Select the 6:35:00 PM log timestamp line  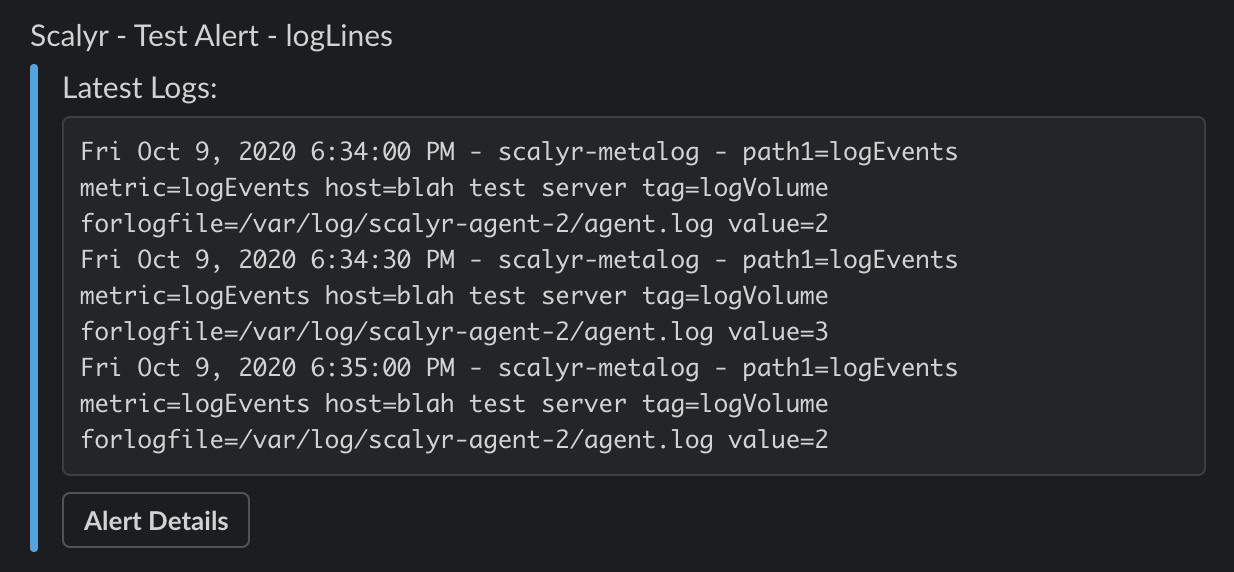pos(519,367)
